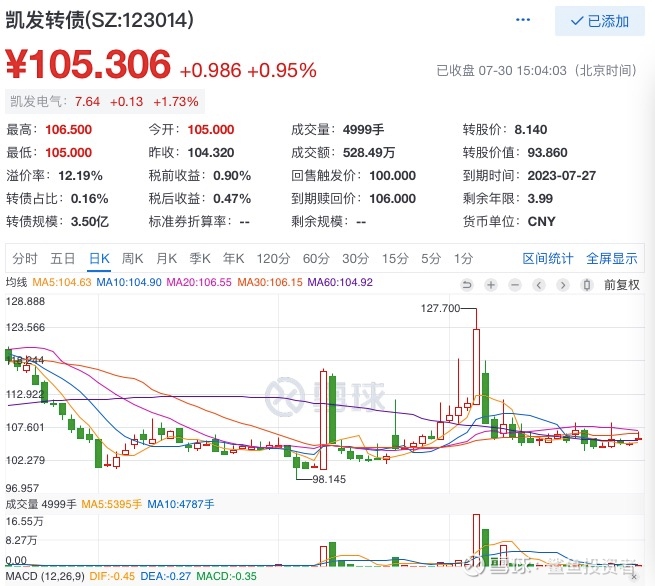Click the 税前收益 0.90% value
This screenshot has height=586, width=655.
(x=232, y=175)
